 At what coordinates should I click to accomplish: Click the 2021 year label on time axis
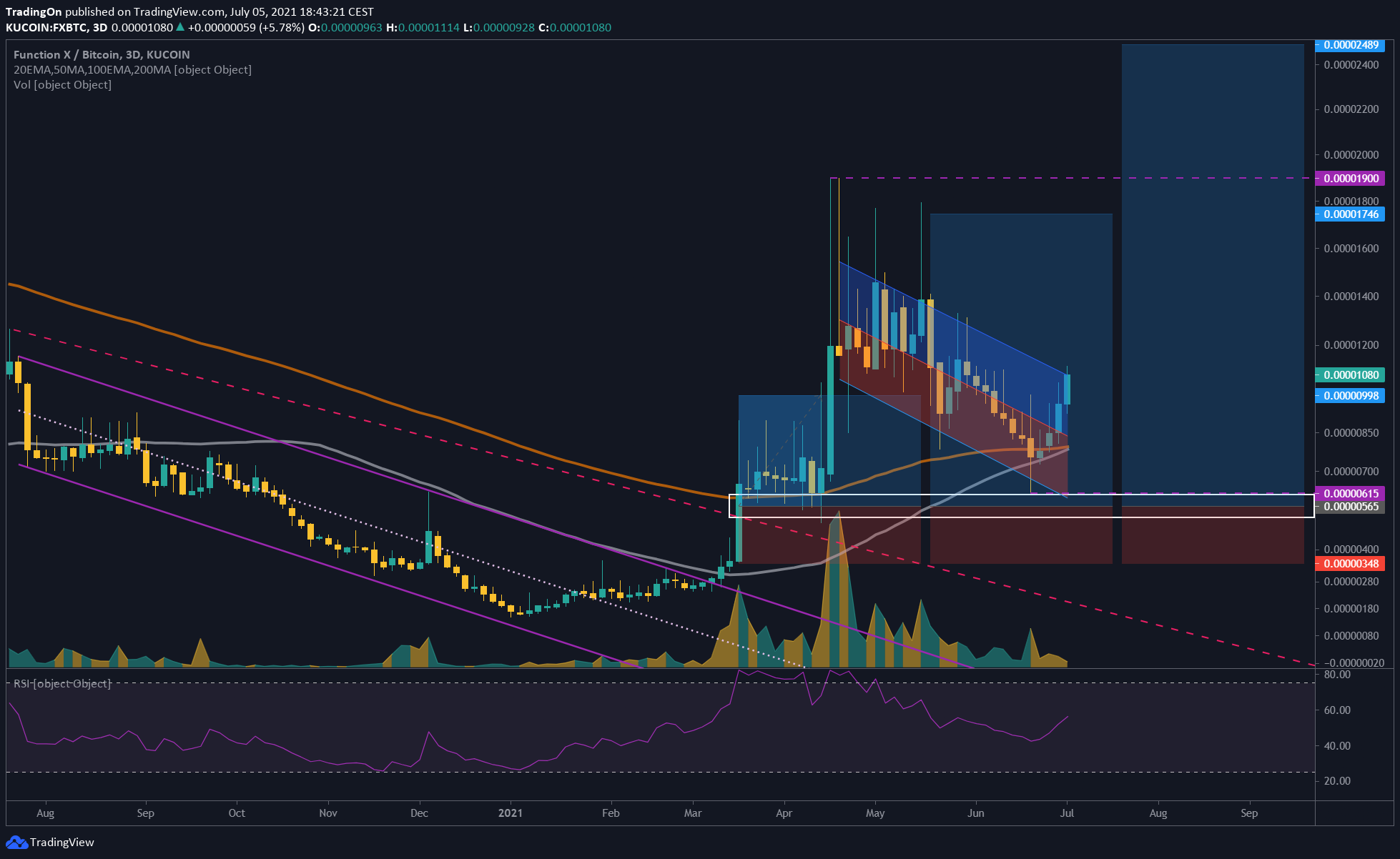[511, 813]
